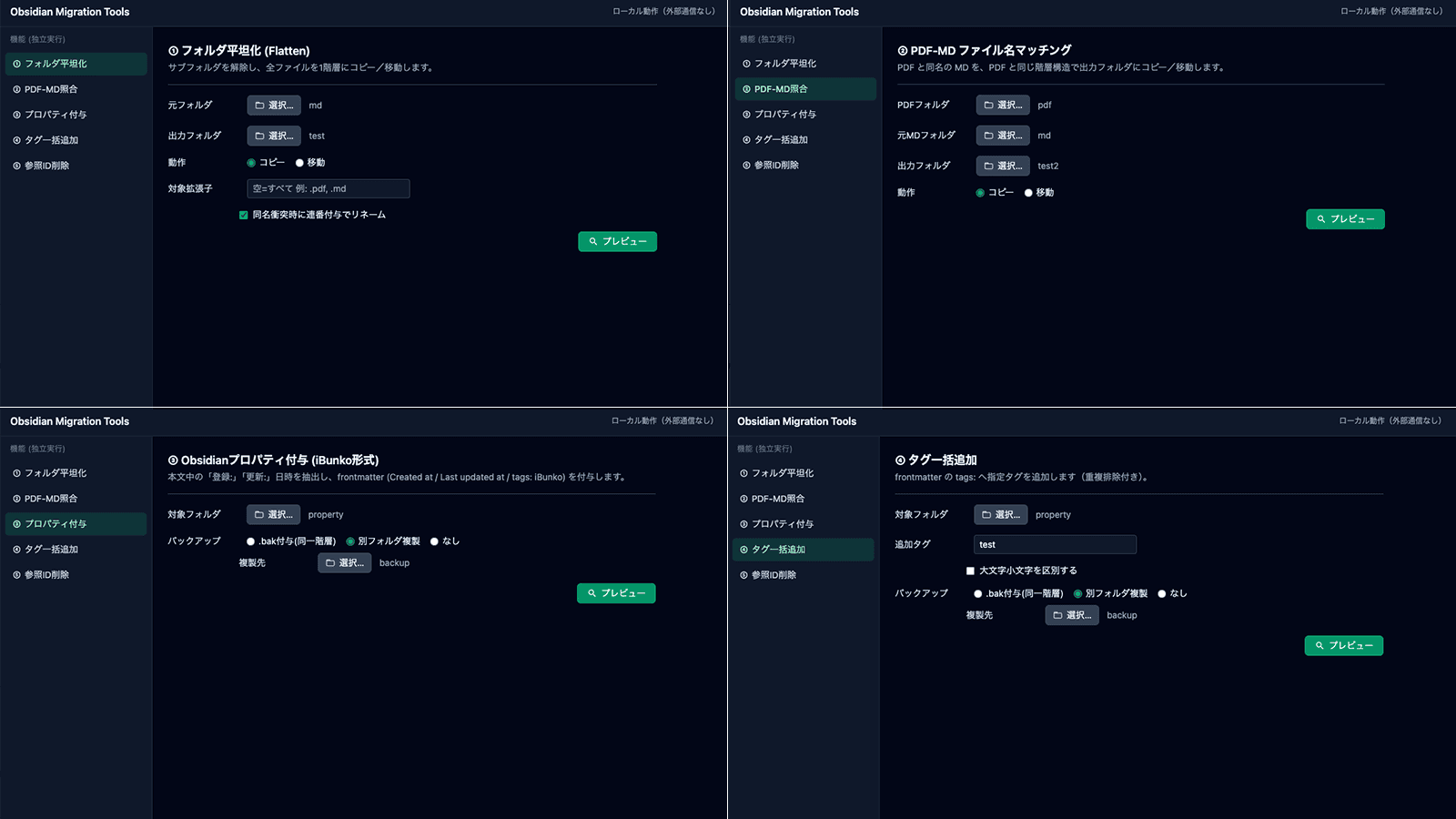1456x819 pixels.
Task: Click circle icon beside Obsidianプロパティ付与 heading
Action: tap(173, 460)
